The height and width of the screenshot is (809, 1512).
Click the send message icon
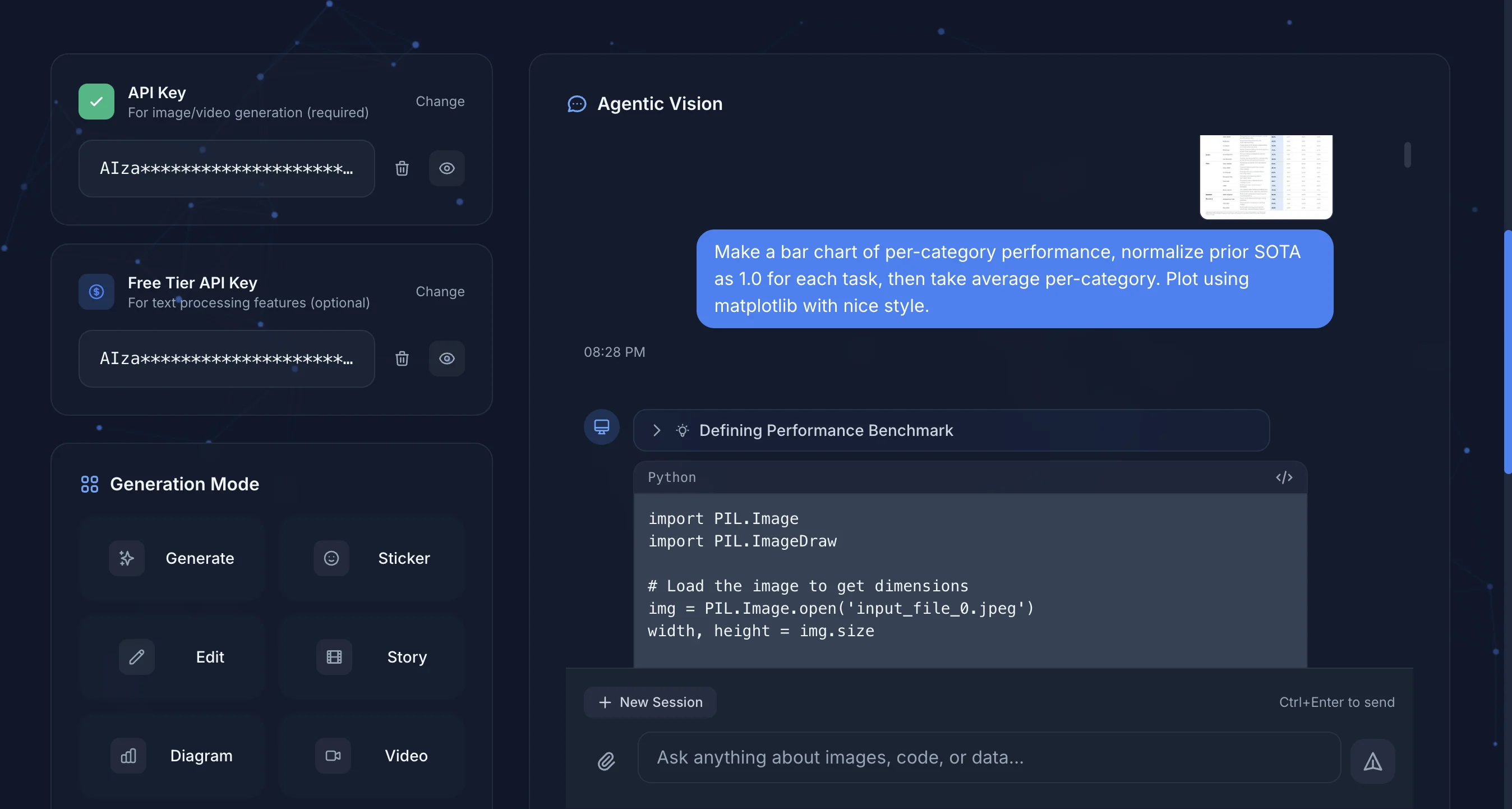click(x=1373, y=761)
